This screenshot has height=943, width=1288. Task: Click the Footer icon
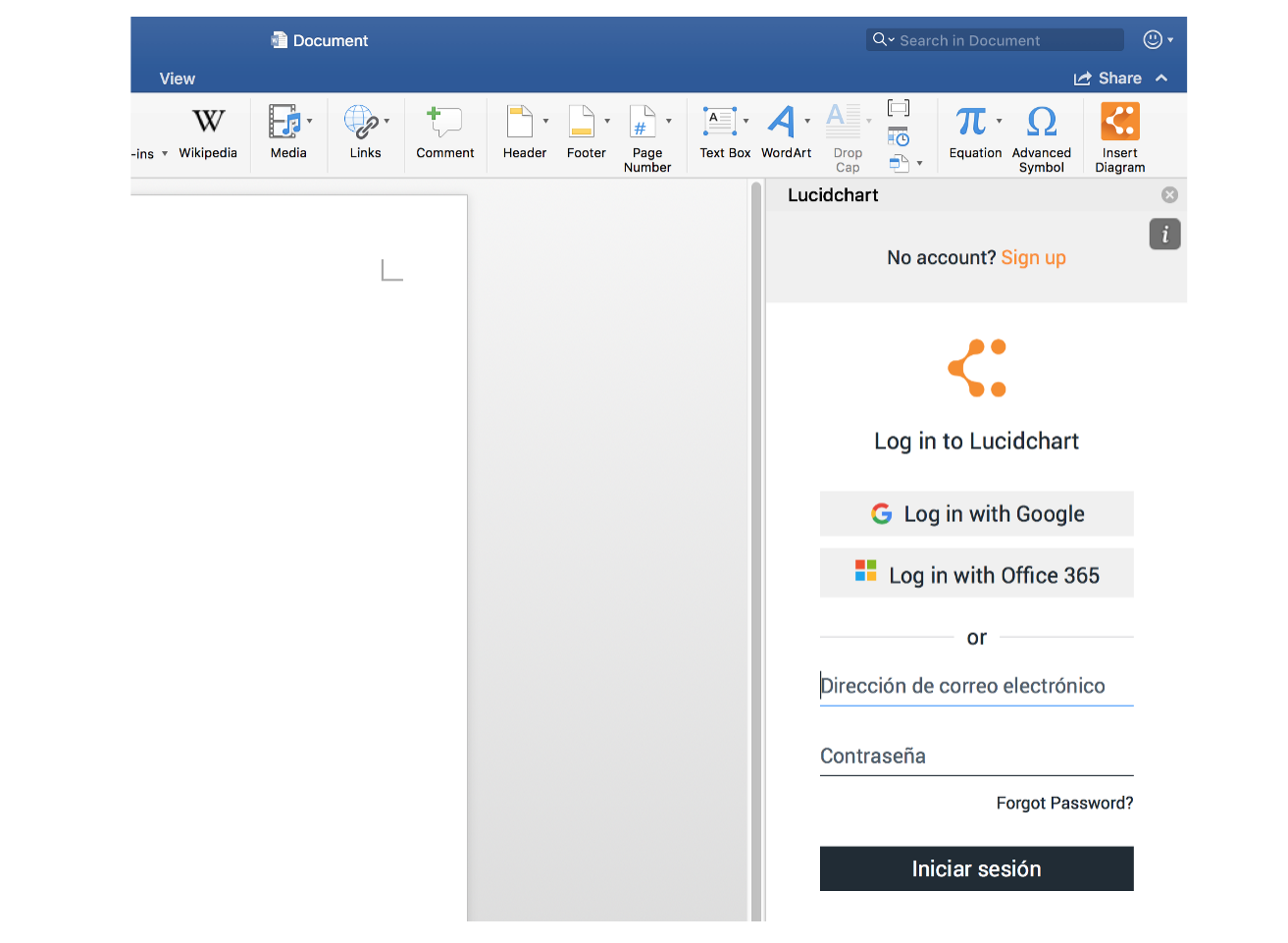pos(582,122)
